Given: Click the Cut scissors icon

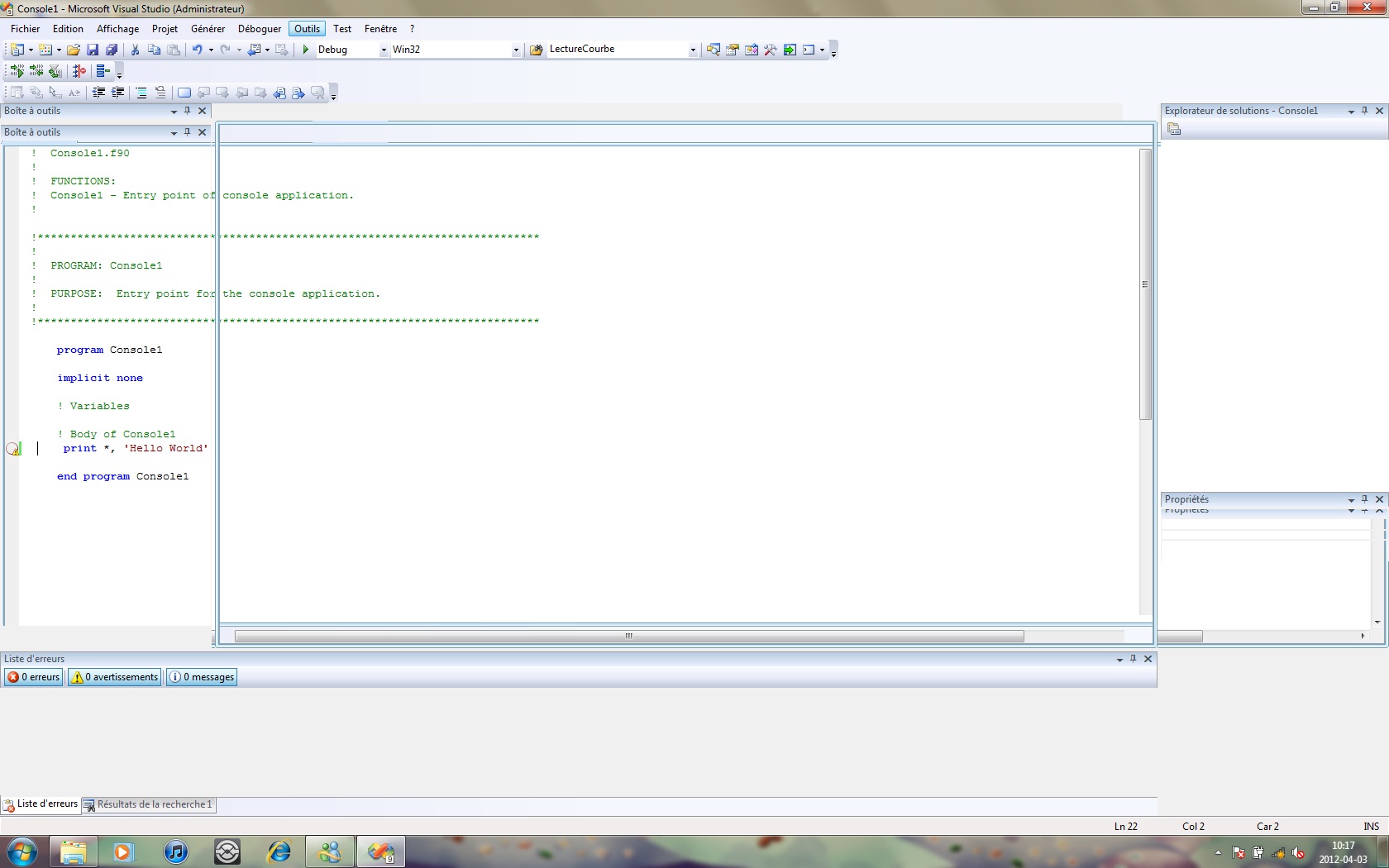Looking at the screenshot, I should coord(135,50).
